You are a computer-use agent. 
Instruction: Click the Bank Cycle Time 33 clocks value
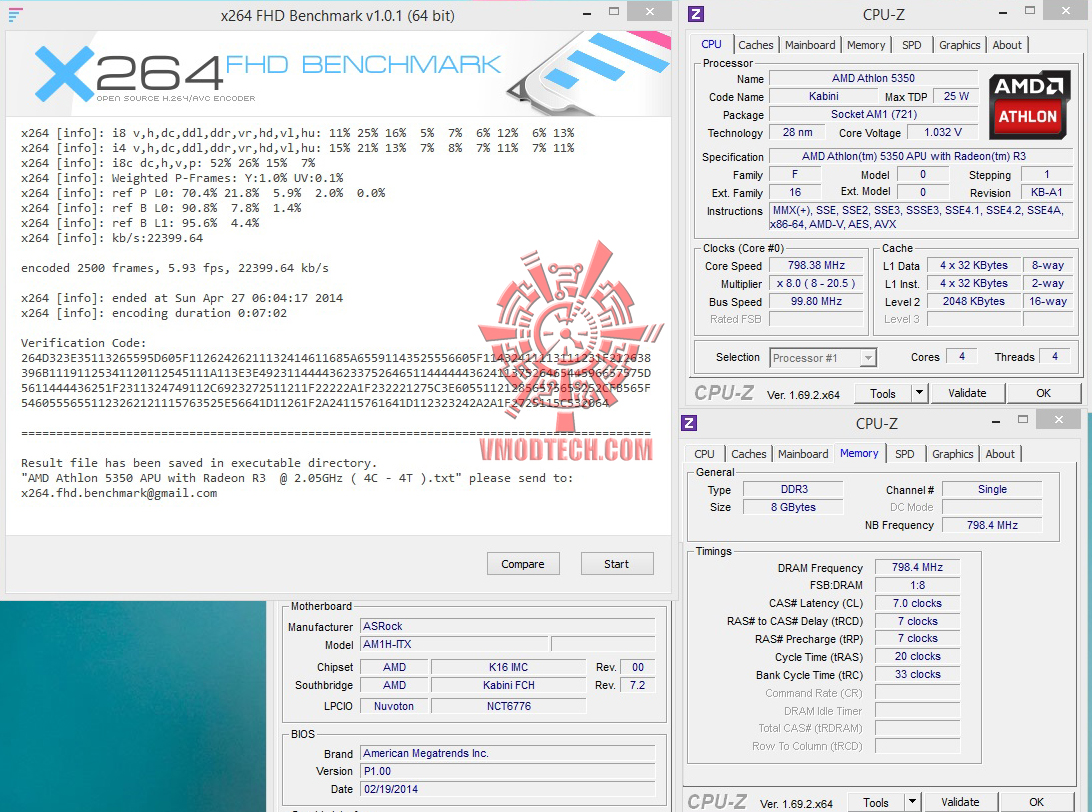click(917, 674)
